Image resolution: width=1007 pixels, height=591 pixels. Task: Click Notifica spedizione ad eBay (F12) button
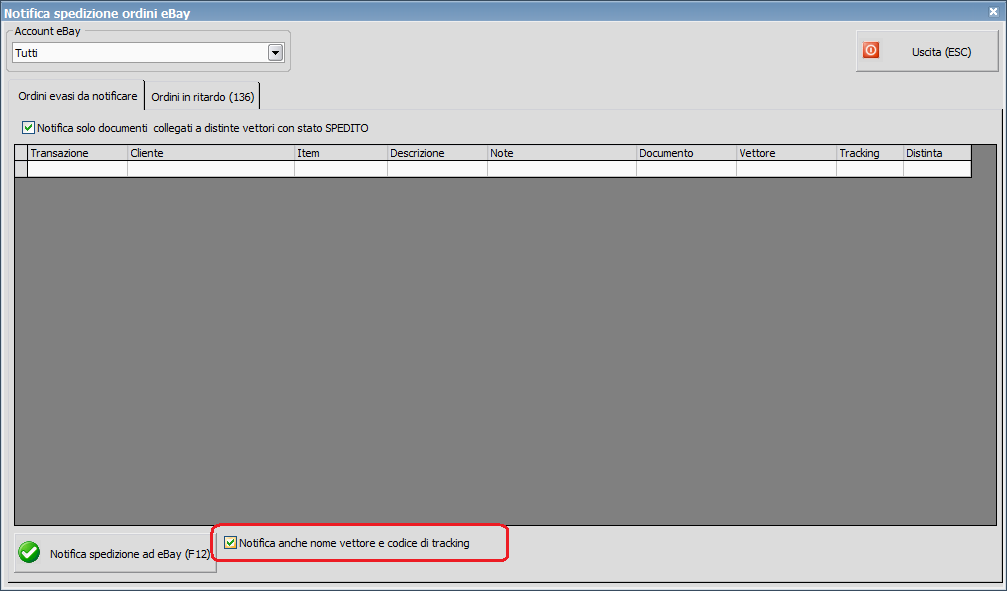[115, 553]
